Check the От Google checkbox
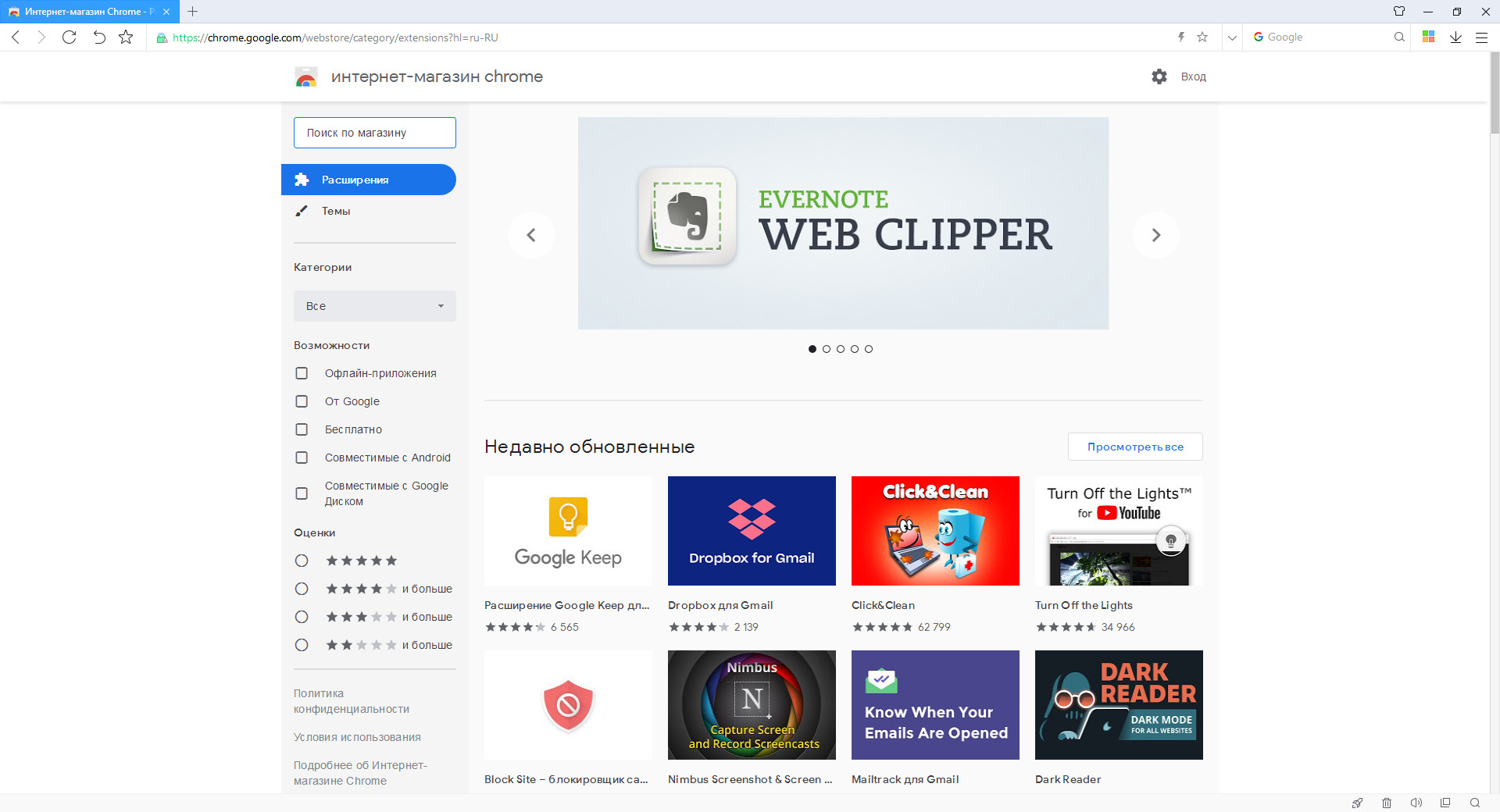This screenshot has width=1500, height=812. pos(302,401)
